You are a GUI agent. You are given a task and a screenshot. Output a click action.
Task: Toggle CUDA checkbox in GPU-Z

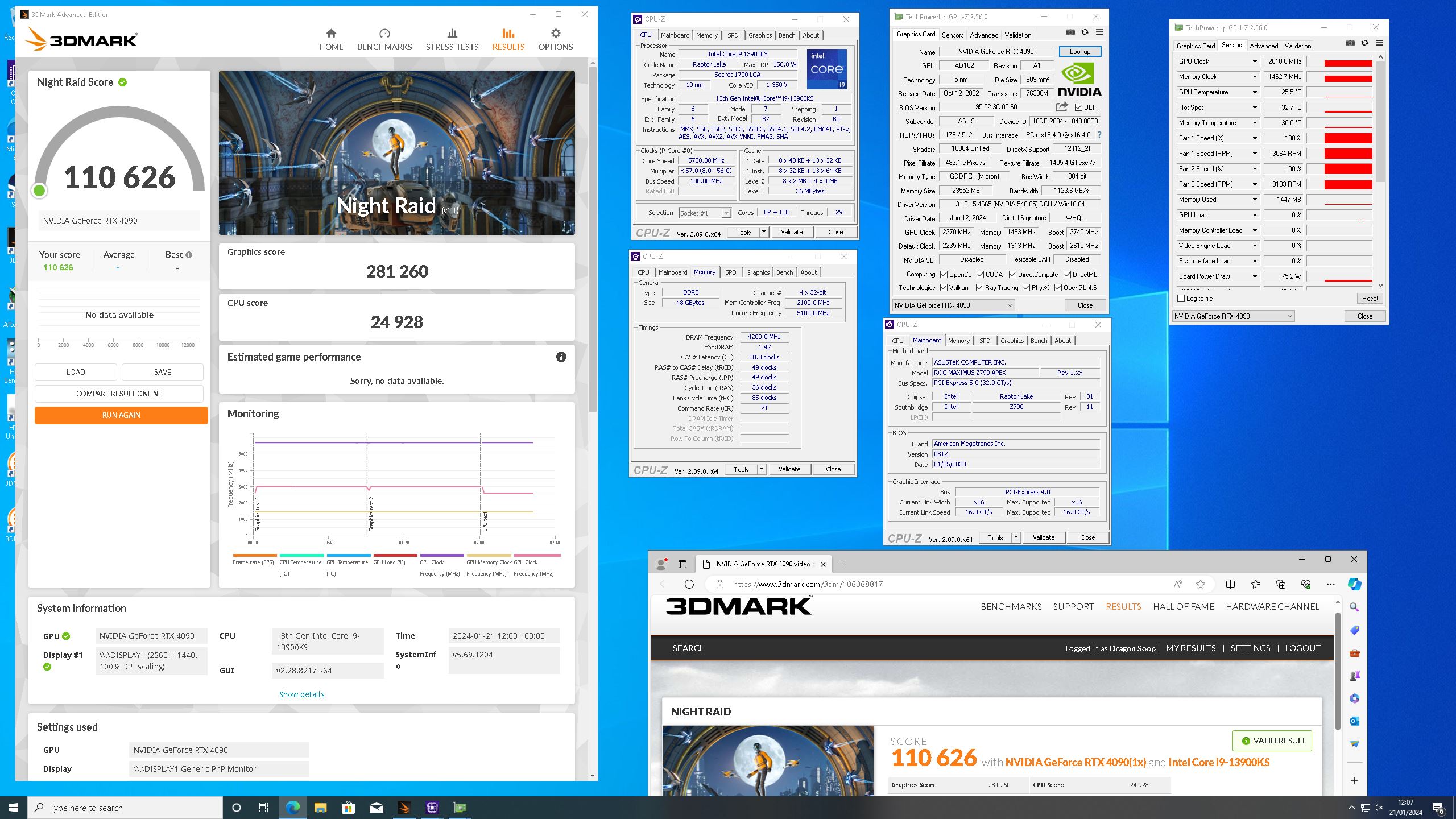(x=980, y=275)
